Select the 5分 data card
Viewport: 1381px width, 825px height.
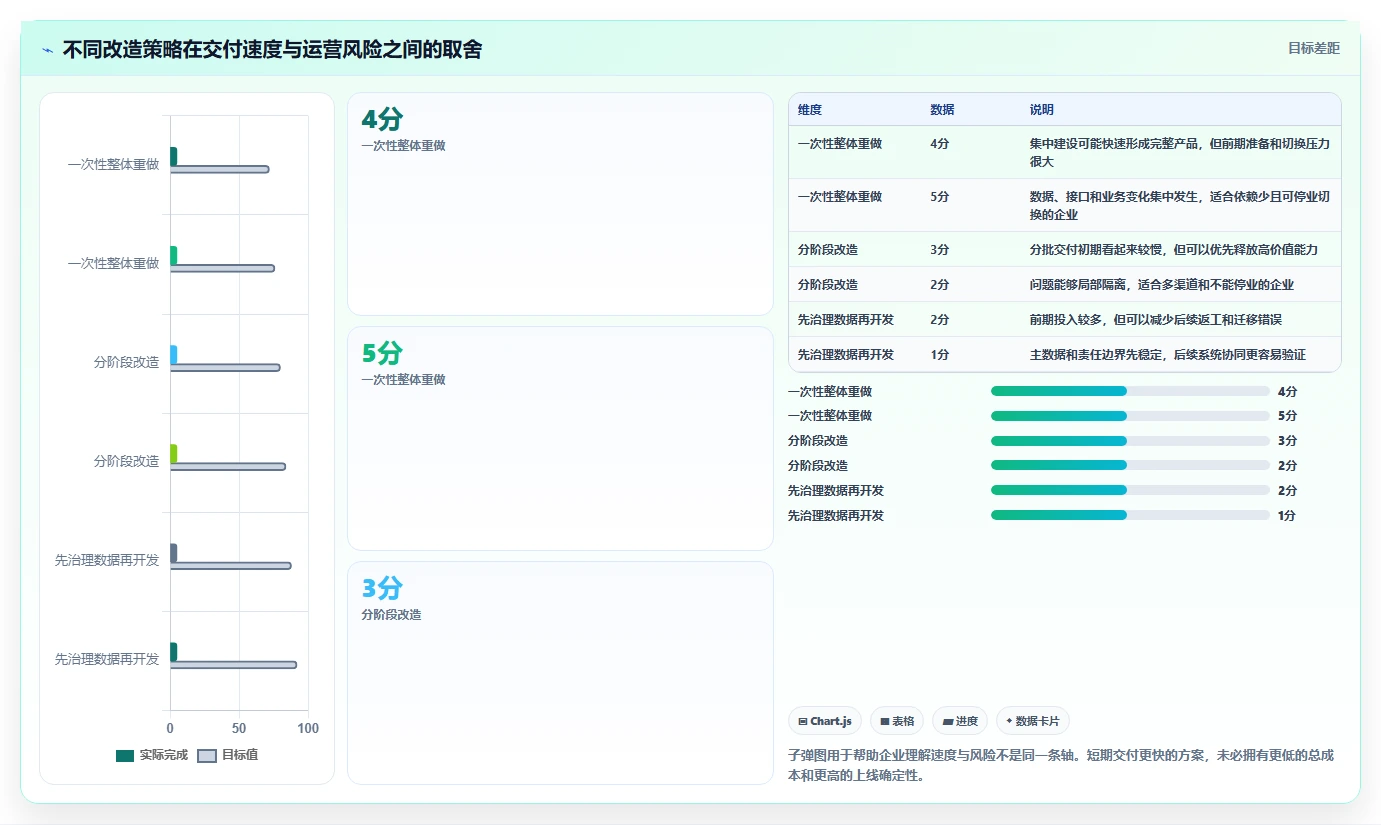(560, 438)
